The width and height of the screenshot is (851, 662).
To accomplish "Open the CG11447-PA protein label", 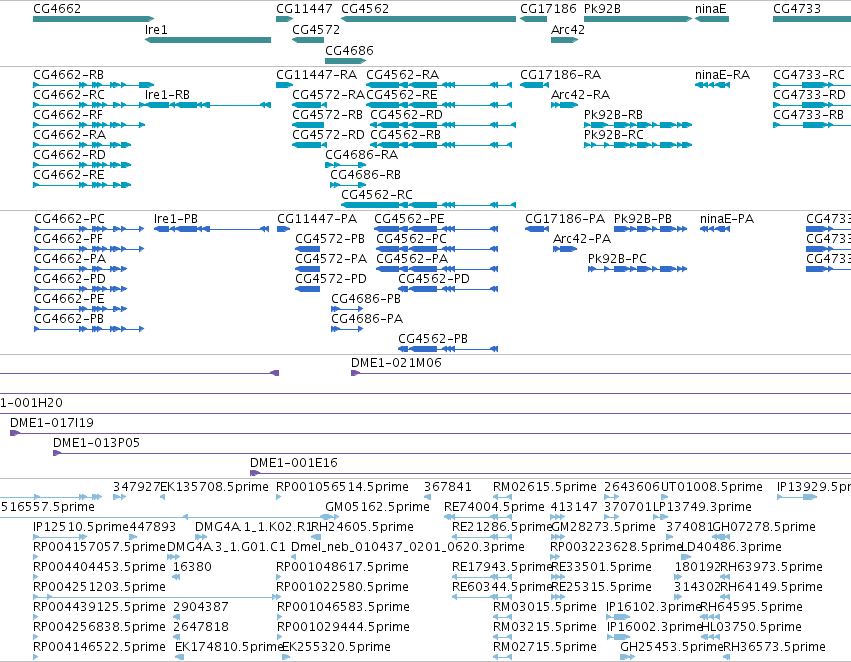I will pos(317,219).
